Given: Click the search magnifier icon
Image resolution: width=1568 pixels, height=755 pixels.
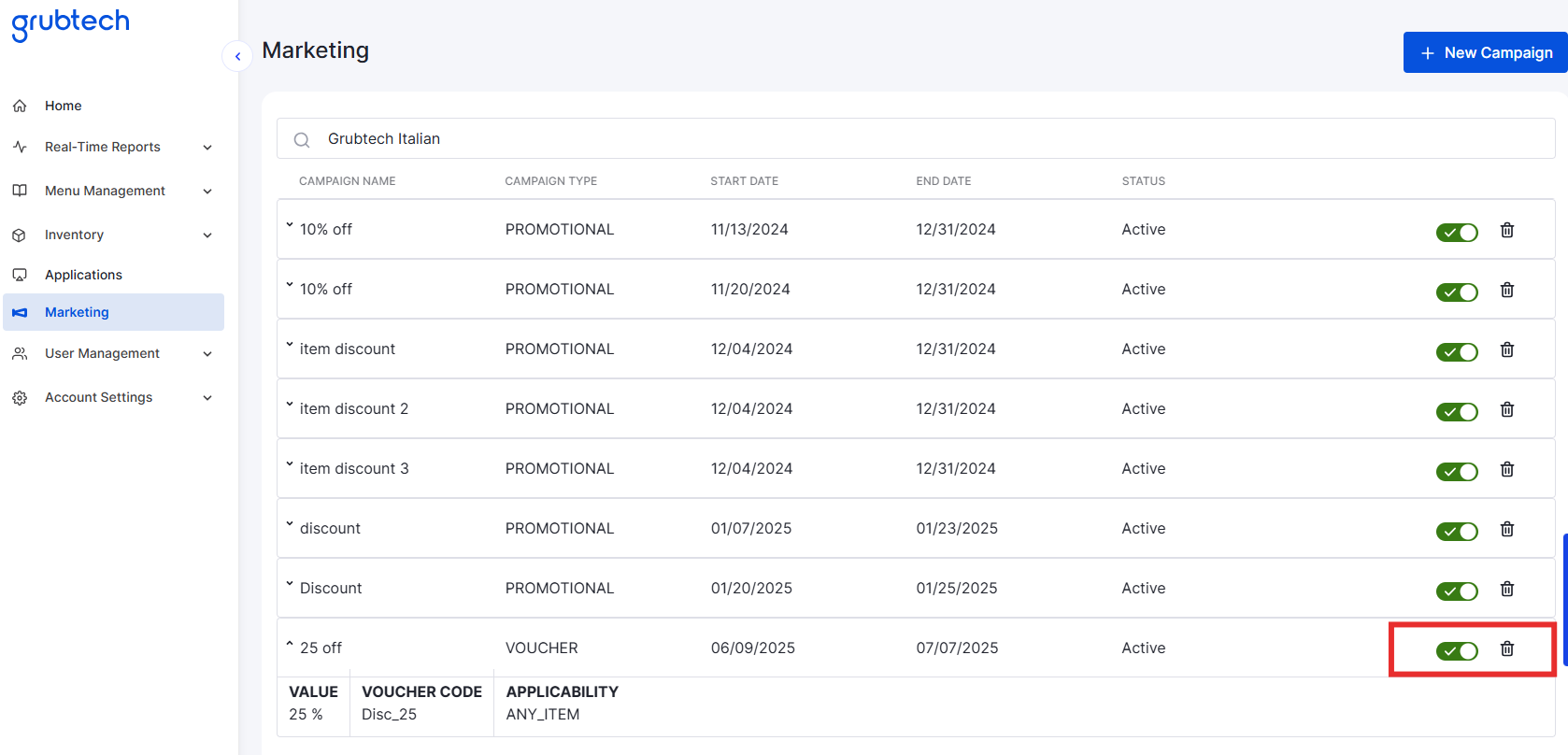Looking at the screenshot, I should click(302, 139).
